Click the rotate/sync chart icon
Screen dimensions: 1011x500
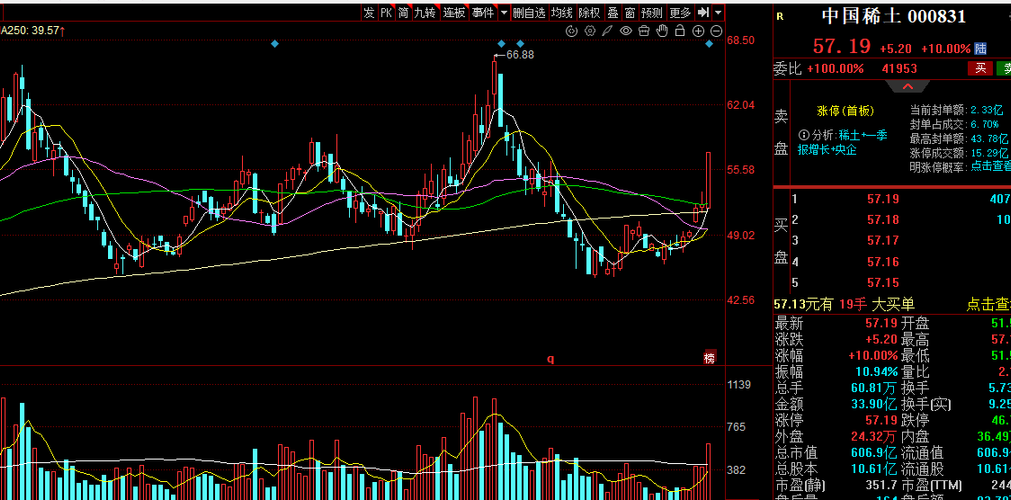tap(571, 30)
